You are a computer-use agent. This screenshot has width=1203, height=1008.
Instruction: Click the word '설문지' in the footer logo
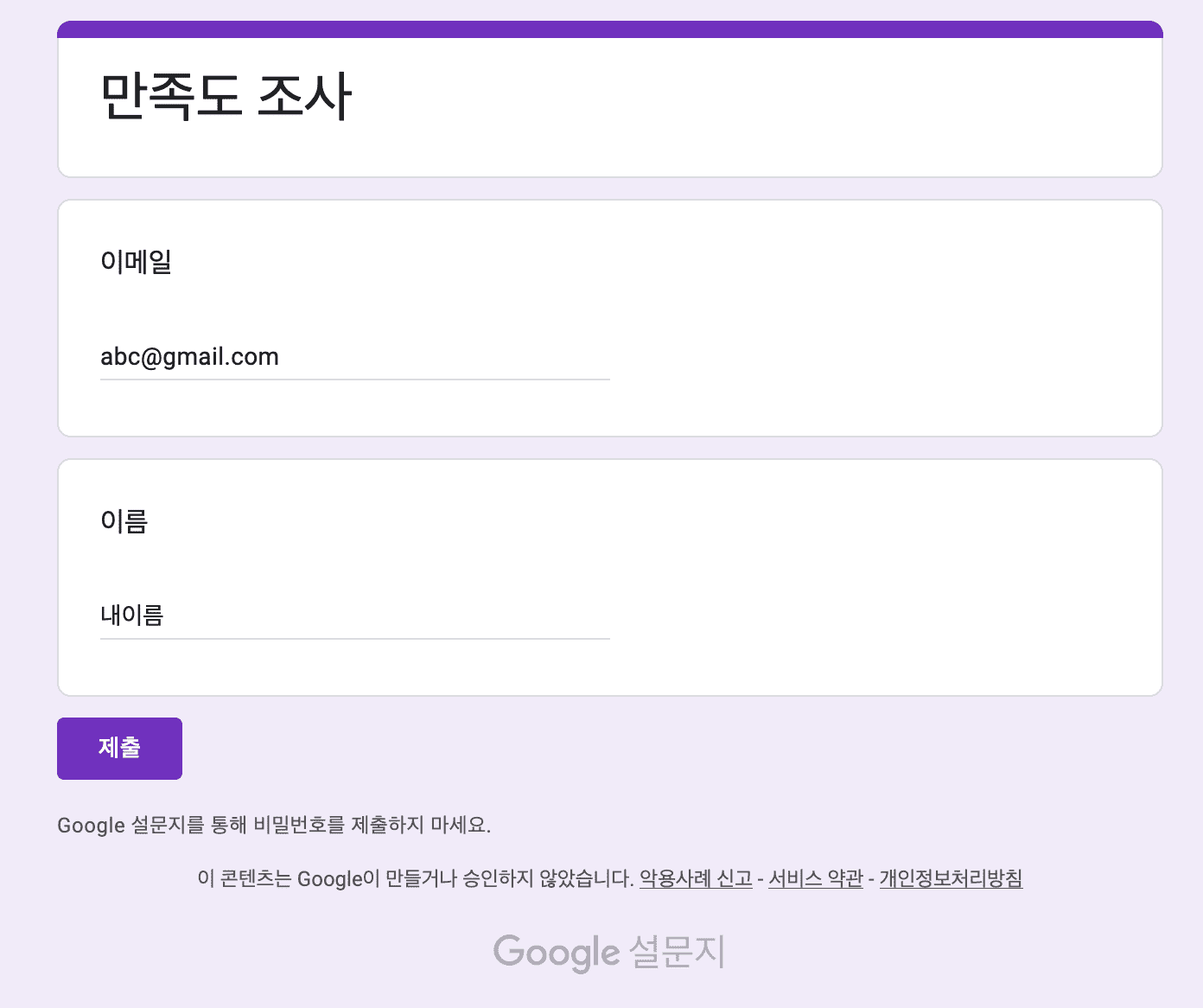coord(677,952)
